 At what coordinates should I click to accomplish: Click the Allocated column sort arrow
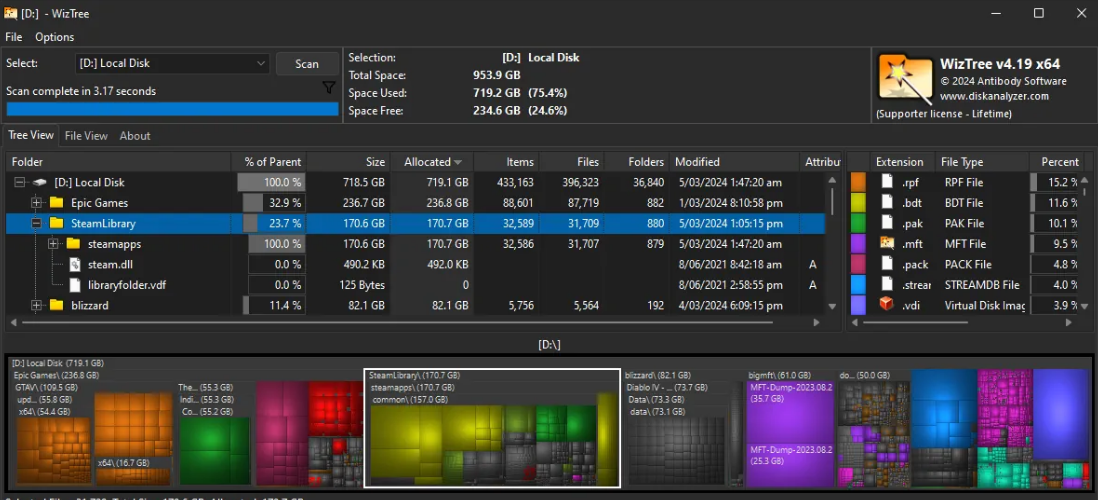458,162
